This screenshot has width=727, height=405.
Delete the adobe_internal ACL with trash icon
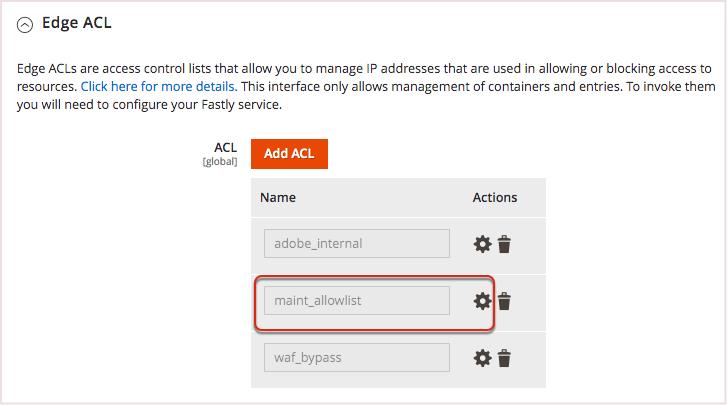tap(505, 244)
